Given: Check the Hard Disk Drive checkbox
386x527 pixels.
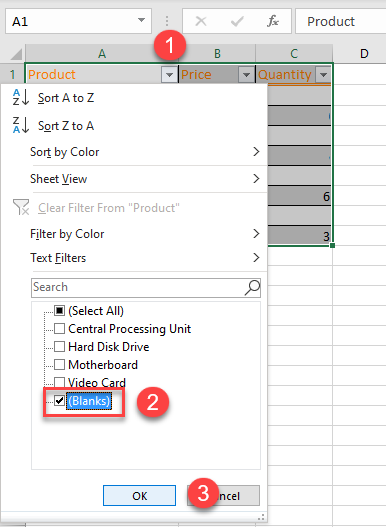Looking at the screenshot, I should (x=59, y=347).
